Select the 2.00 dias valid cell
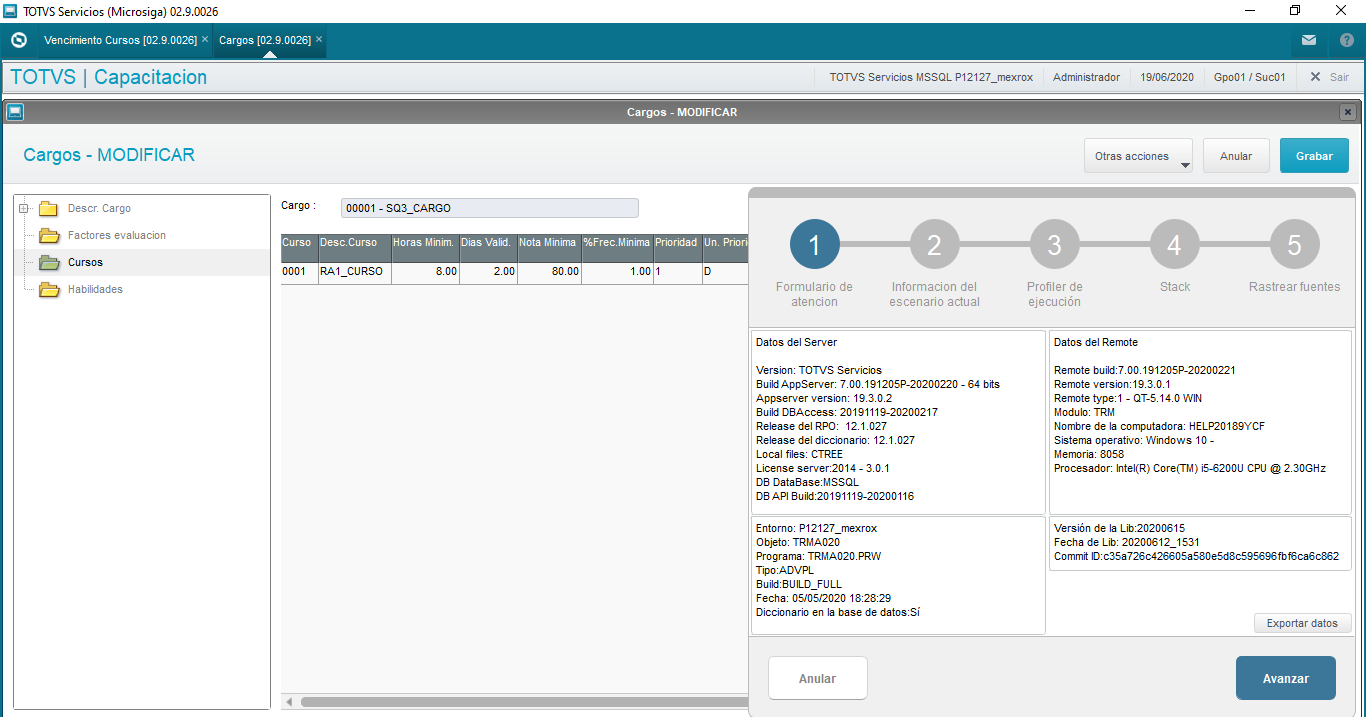This screenshot has width=1366, height=717. pyautogui.click(x=488, y=272)
